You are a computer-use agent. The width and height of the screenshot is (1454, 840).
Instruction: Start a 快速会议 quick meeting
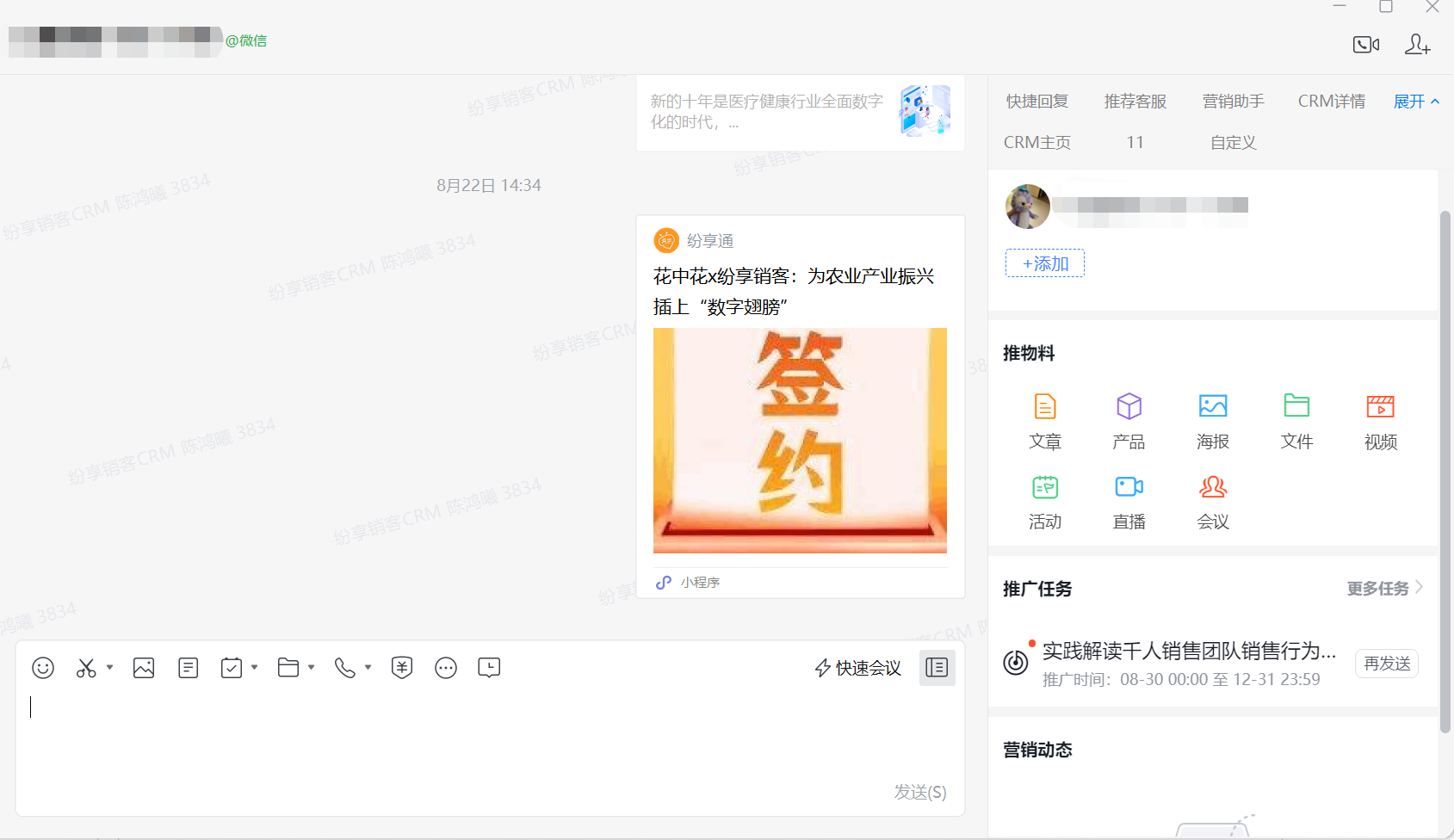(858, 668)
